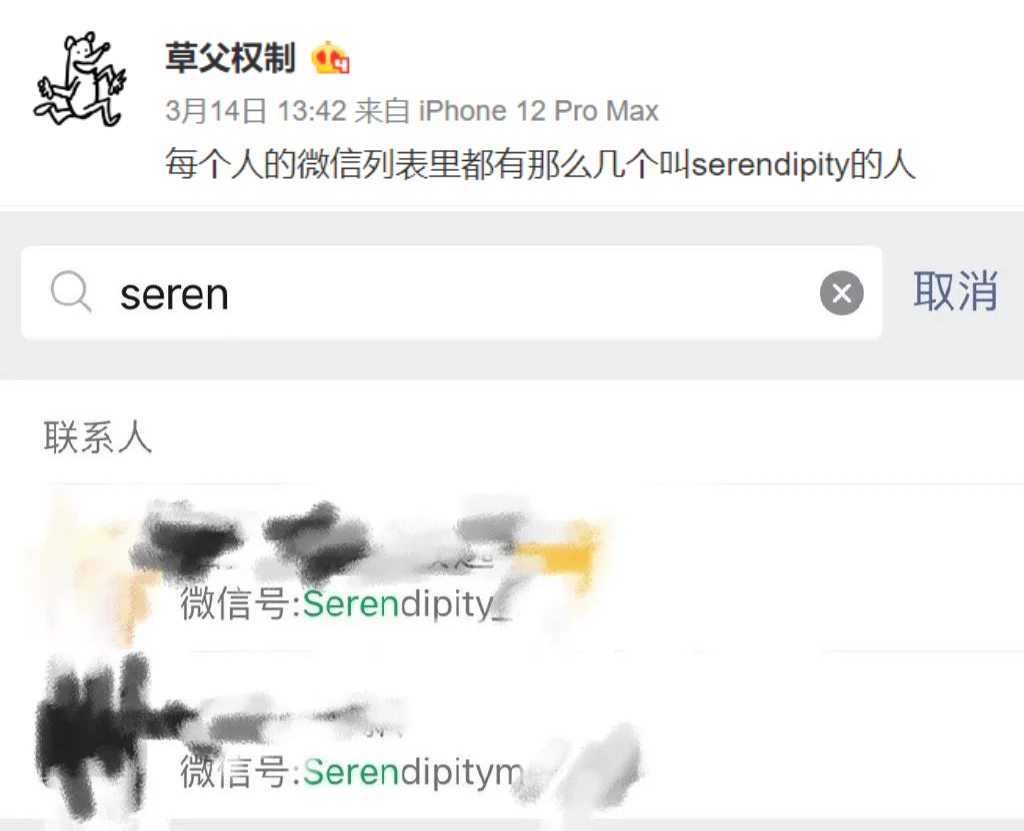Open the contact with ID Serendipity_
This screenshot has width=1024, height=831.
(x=512, y=567)
